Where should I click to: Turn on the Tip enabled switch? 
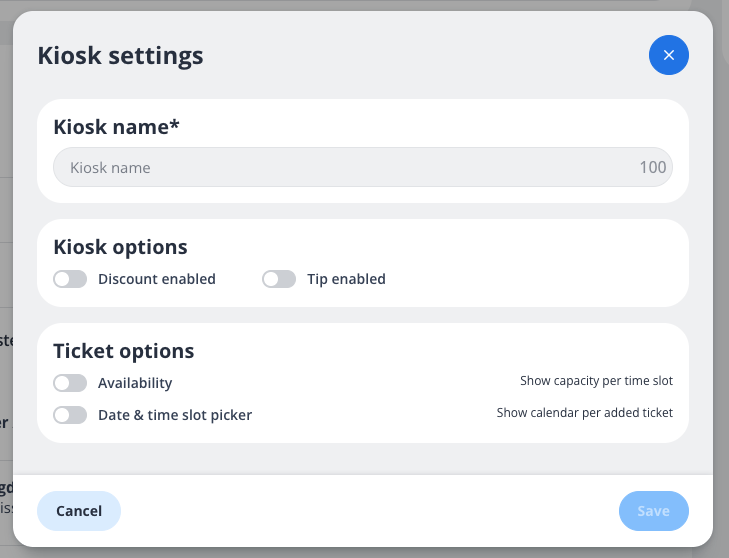(x=279, y=279)
